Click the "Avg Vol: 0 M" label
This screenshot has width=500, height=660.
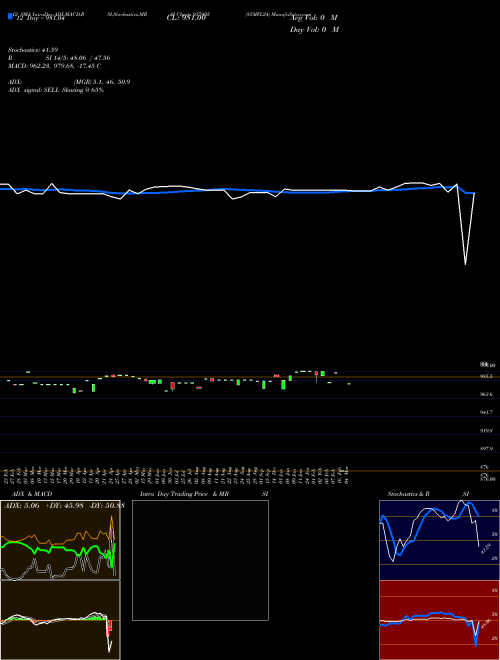tap(314, 18)
